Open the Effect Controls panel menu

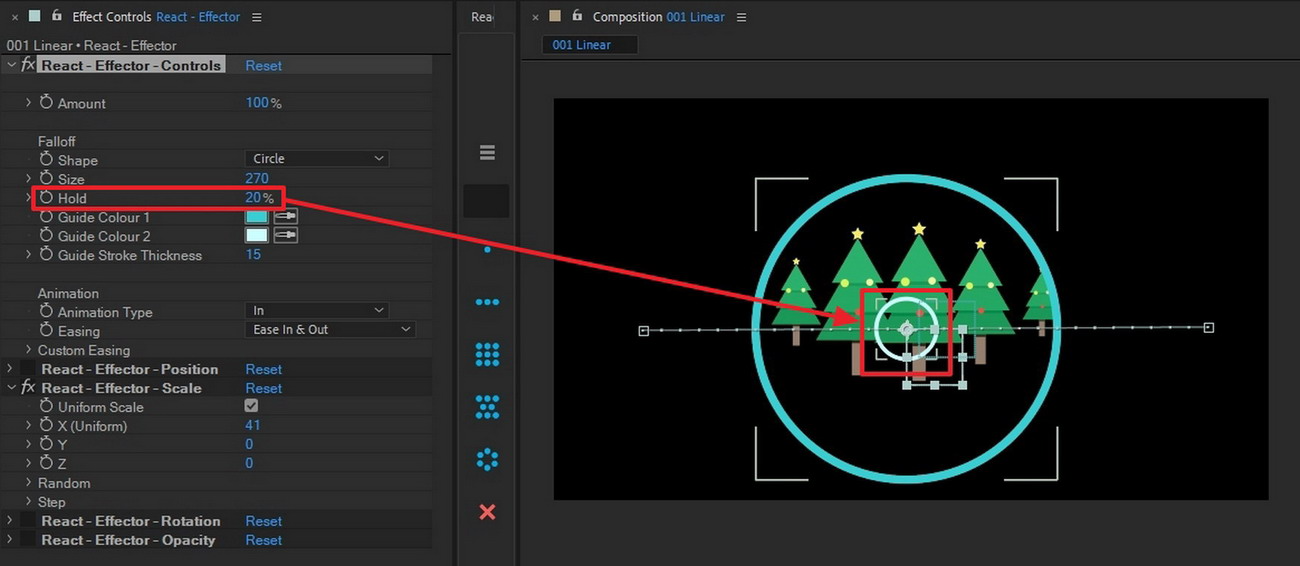click(x=257, y=17)
